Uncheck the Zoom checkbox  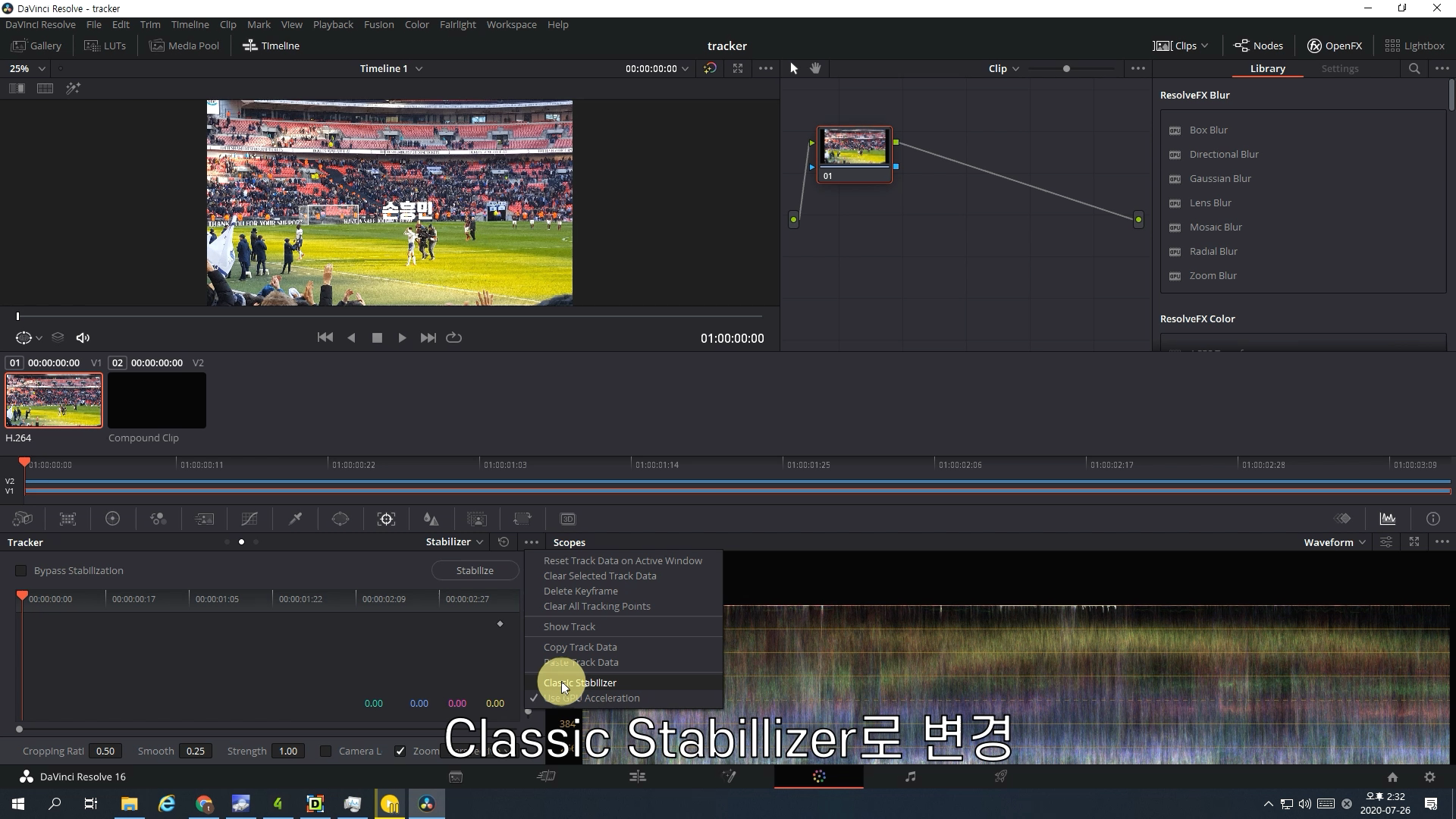[x=400, y=751]
